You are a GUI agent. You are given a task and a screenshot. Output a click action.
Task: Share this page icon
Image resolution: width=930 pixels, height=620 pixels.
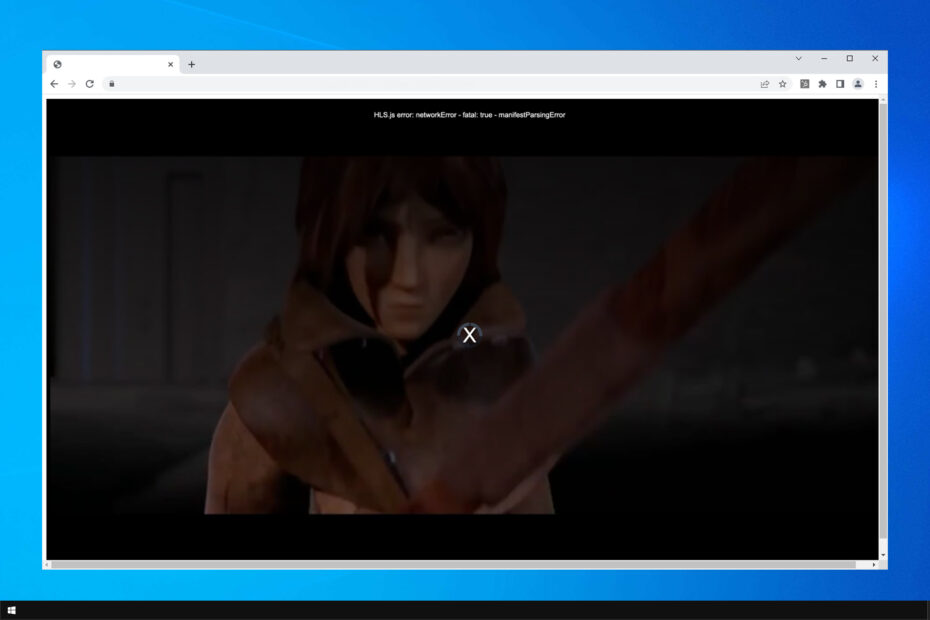(x=765, y=84)
